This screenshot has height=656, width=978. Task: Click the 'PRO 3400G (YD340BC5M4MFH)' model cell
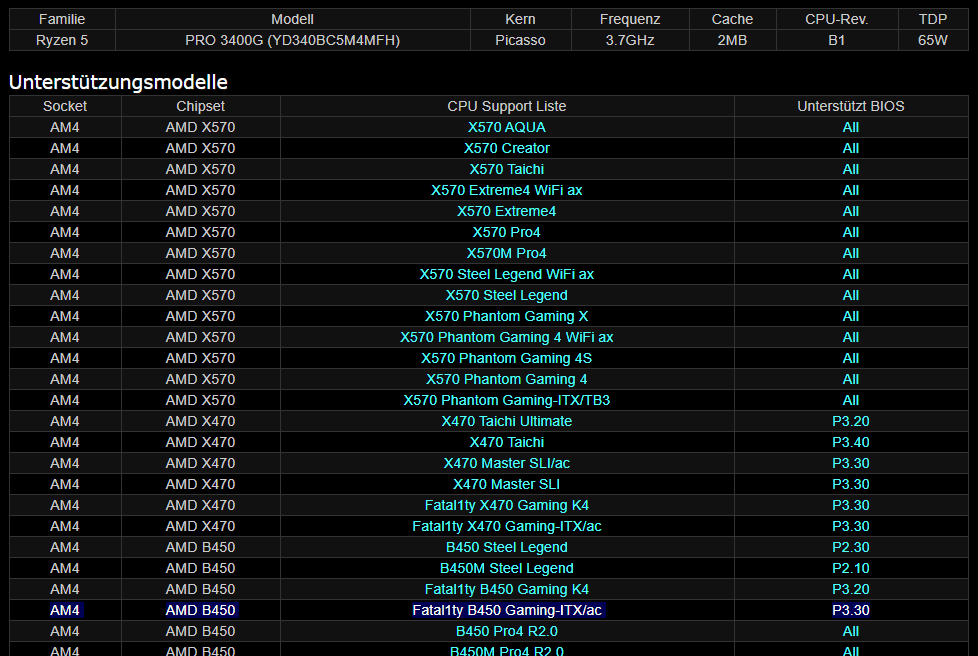(x=293, y=41)
